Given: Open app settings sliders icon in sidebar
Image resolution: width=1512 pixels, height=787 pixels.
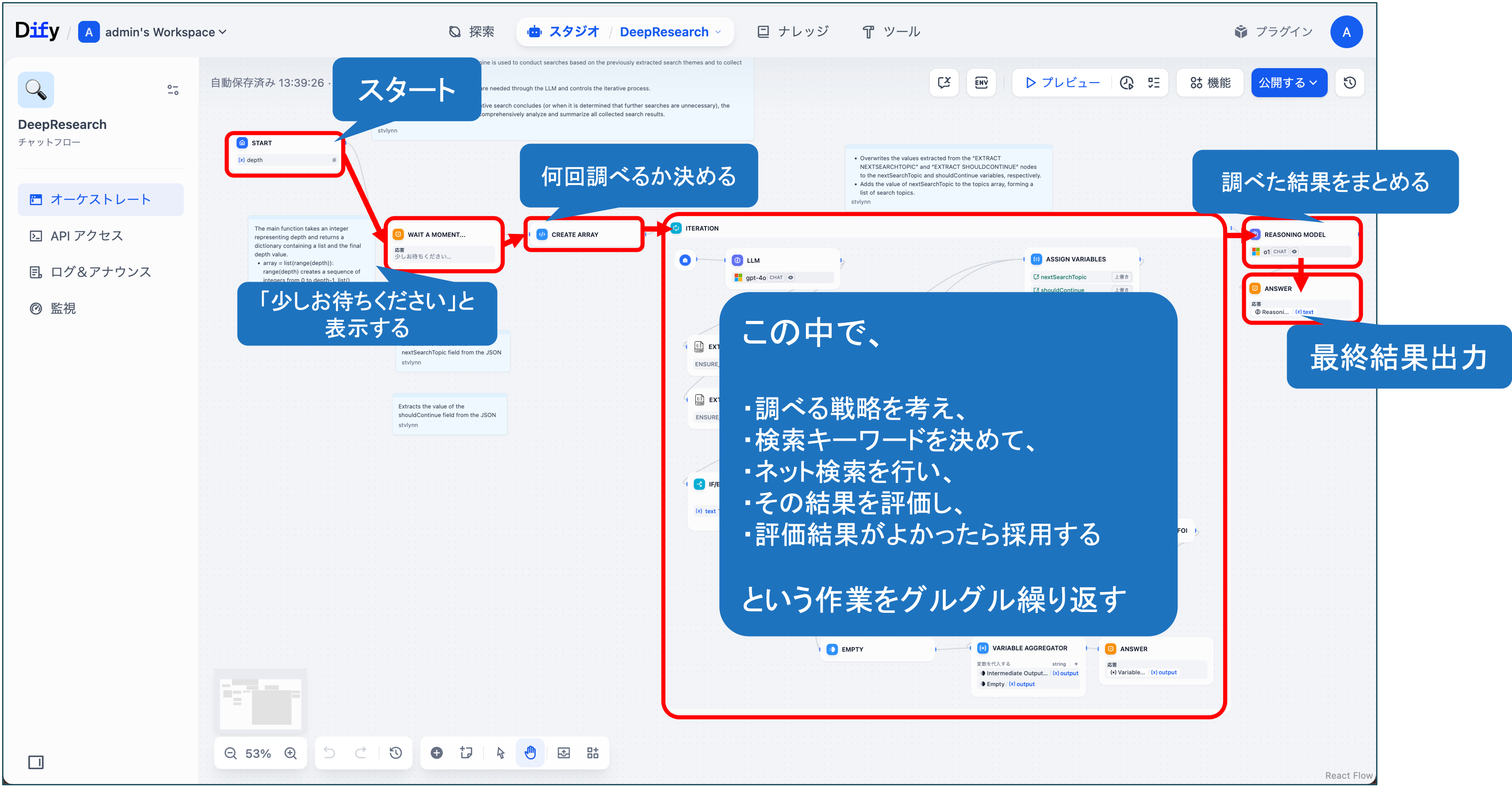Looking at the screenshot, I should 173,90.
